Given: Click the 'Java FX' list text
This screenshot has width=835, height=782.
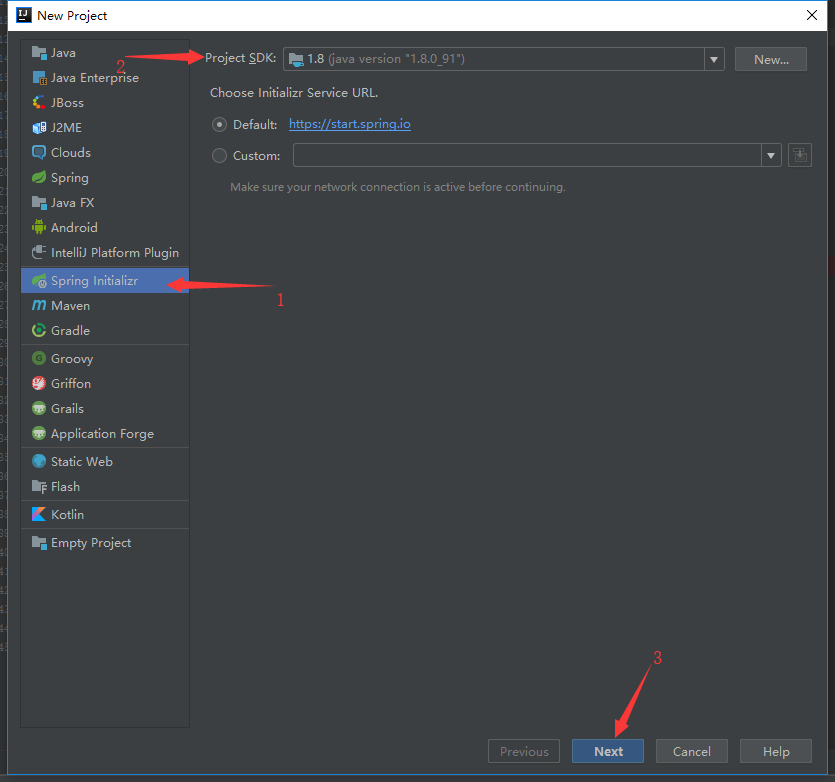Looking at the screenshot, I should pos(72,202).
